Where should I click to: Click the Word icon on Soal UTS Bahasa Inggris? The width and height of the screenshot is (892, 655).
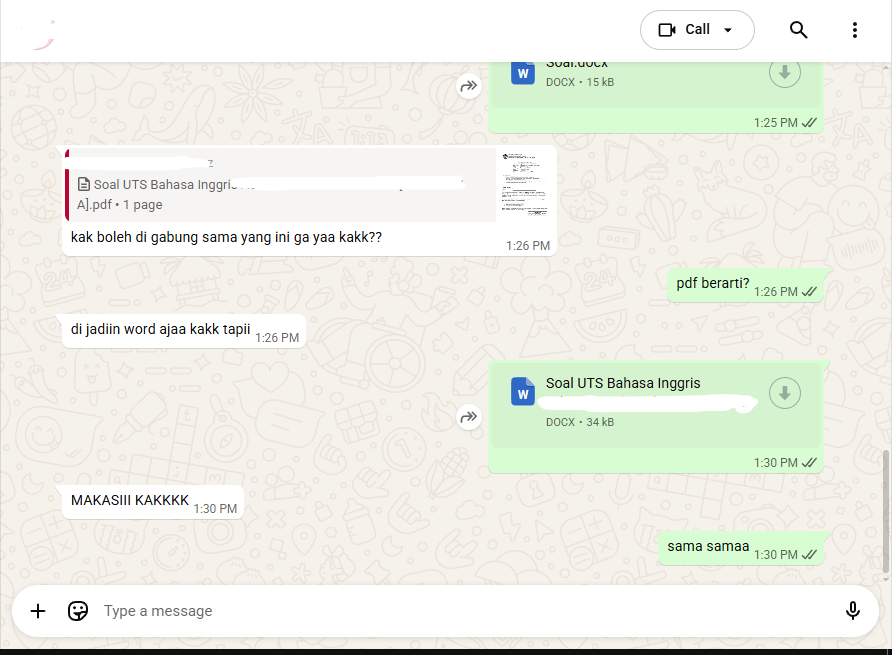[x=522, y=392]
